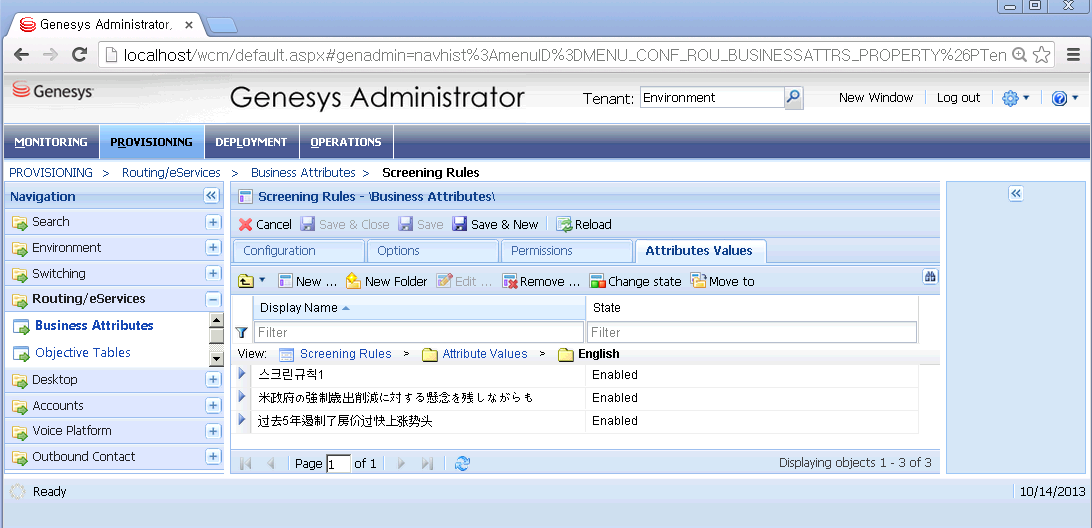Click the New Folder toolbar button

click(386, 282)
